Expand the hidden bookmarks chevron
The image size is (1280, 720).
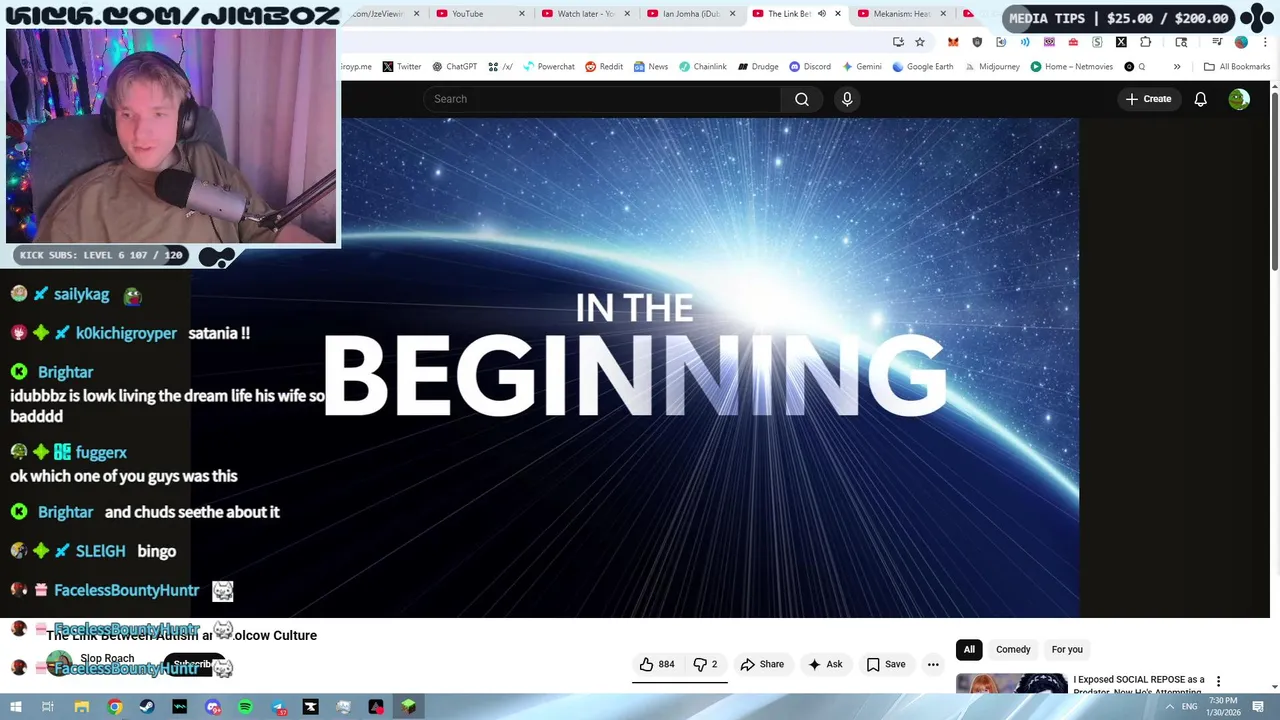click(x=1177, y=67)
